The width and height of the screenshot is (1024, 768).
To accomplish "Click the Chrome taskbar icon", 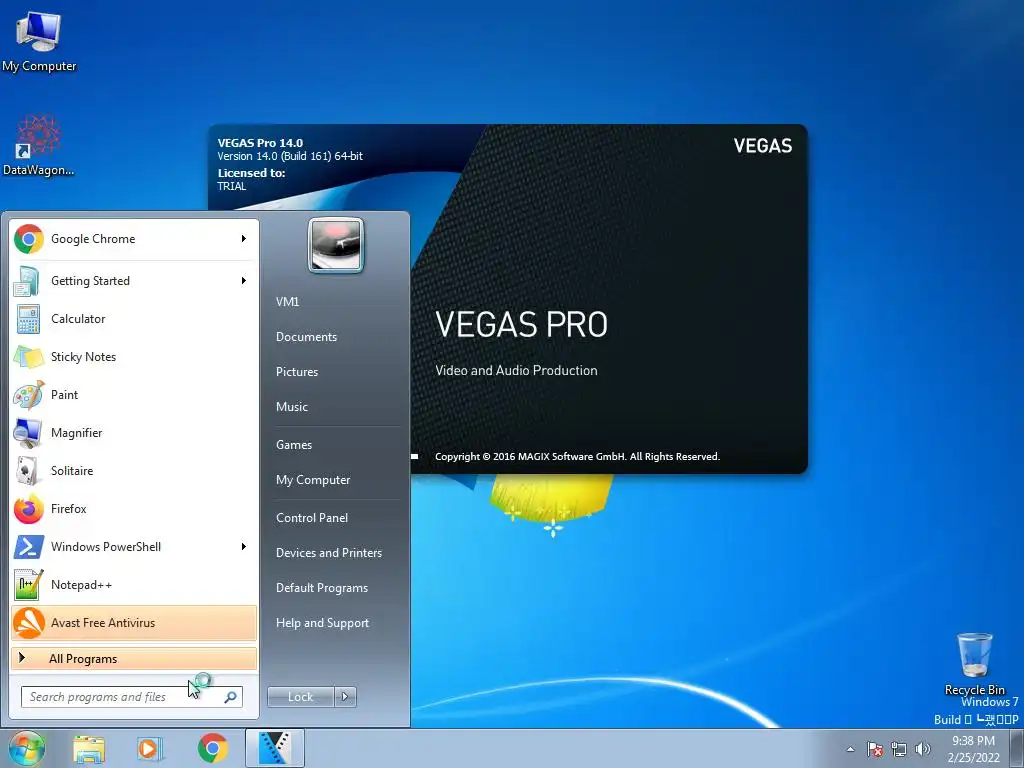I will (213, 748).
